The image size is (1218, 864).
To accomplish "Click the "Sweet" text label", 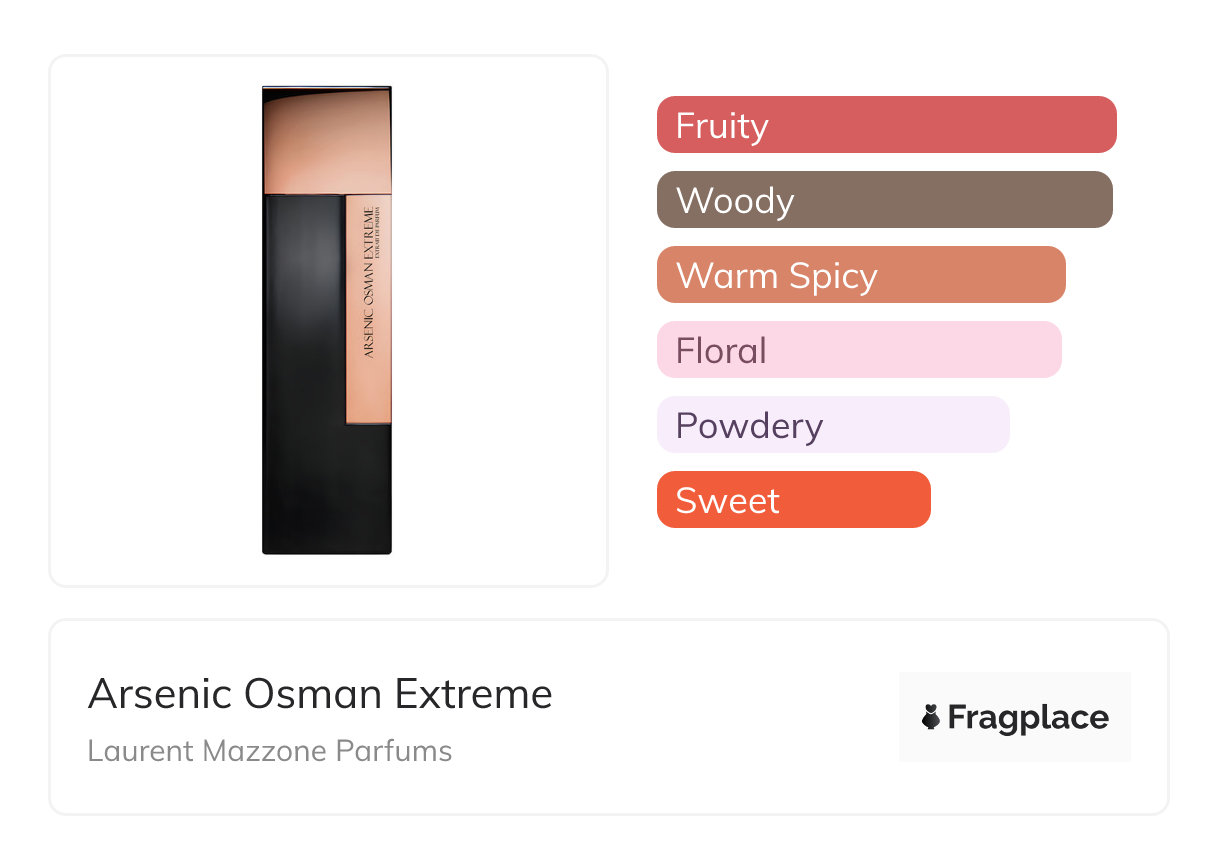I will coord(727,501).
